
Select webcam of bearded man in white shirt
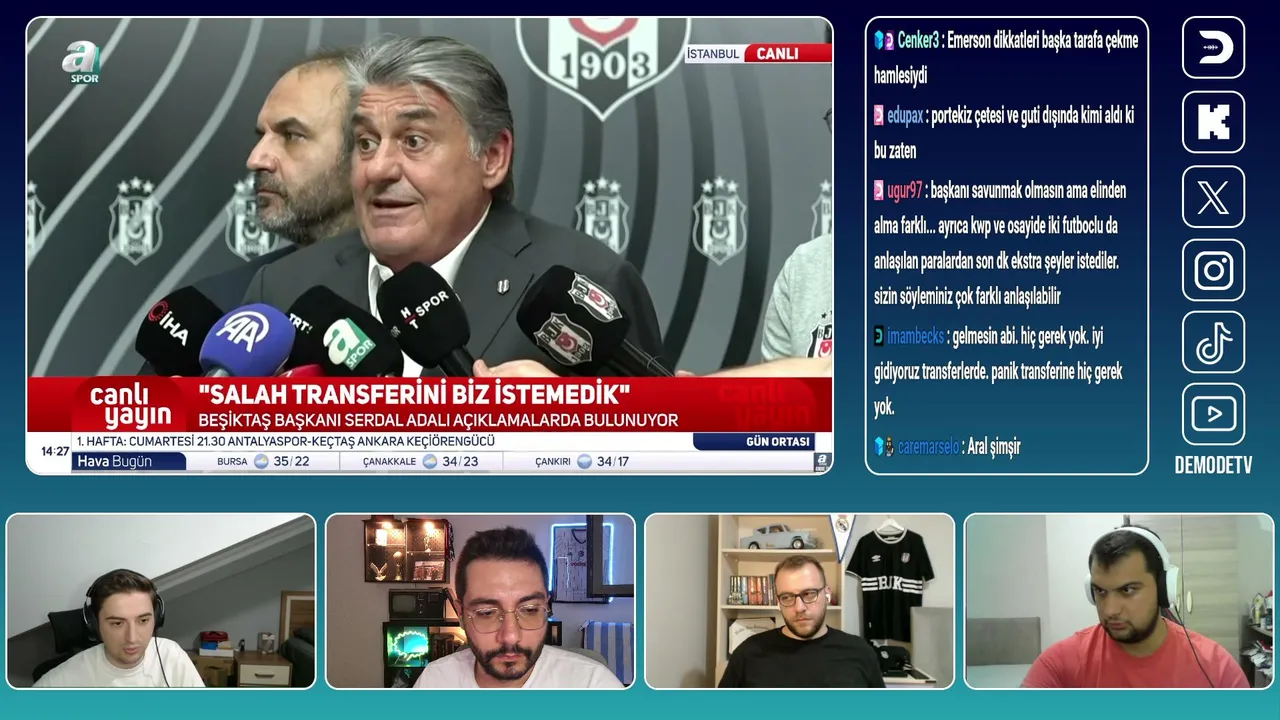[480, 601]
